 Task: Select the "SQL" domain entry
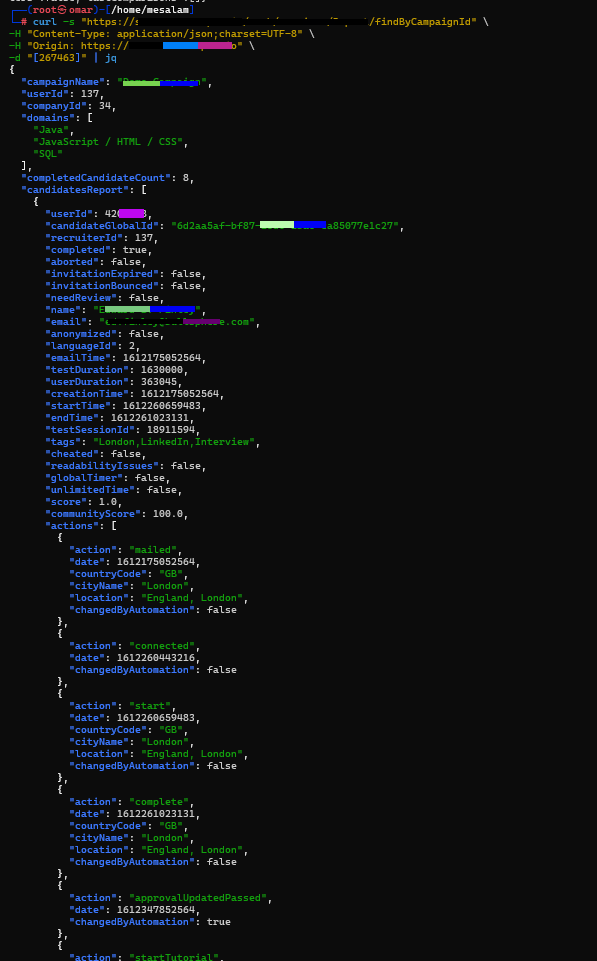point(48,154)
